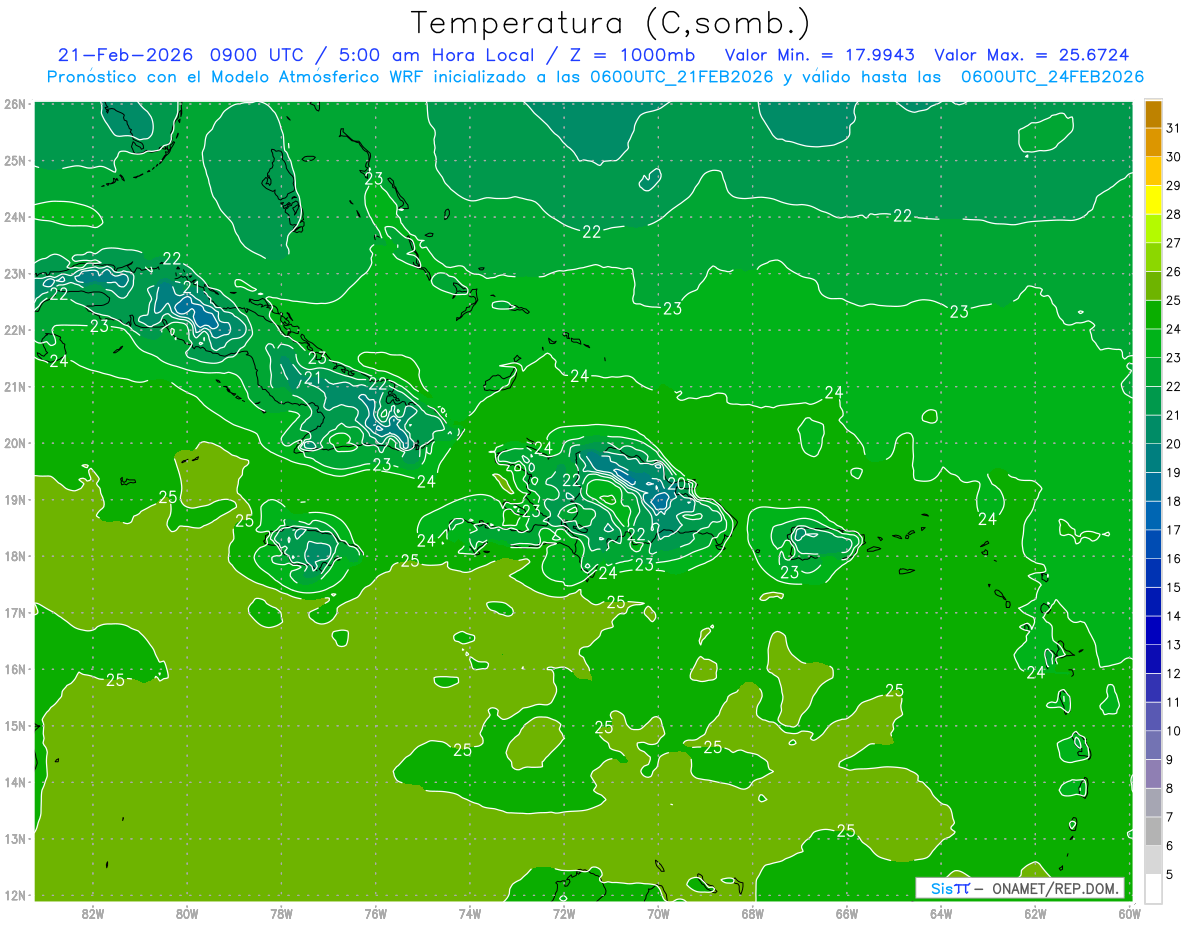This screenshot has width=1200, height=927.
Task: Click the "26" label on the color scale
Action: click(x=1173, y=272)
